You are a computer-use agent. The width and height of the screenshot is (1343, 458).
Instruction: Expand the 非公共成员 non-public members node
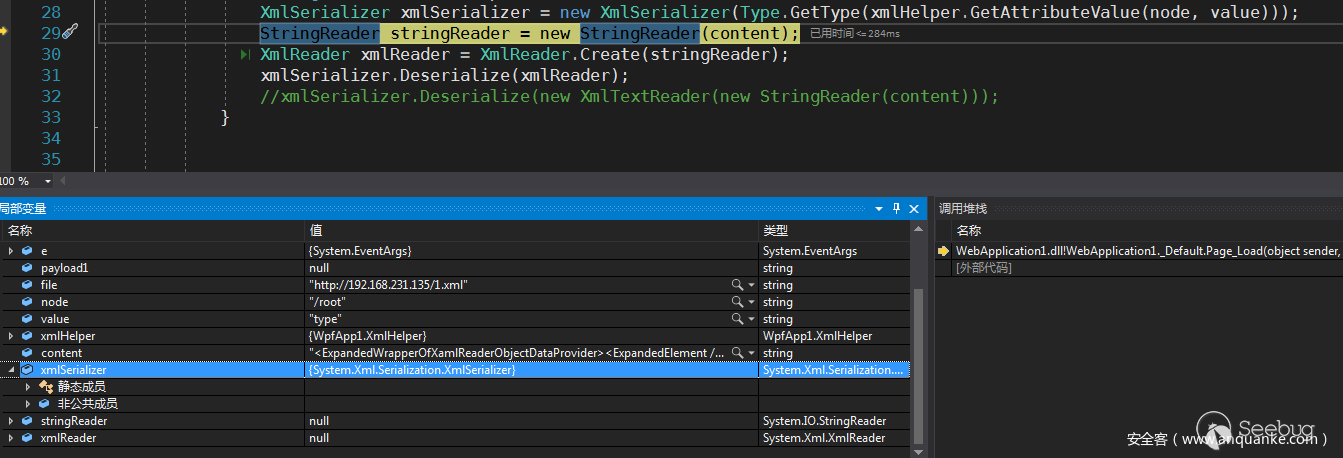(x=28, y=404)
